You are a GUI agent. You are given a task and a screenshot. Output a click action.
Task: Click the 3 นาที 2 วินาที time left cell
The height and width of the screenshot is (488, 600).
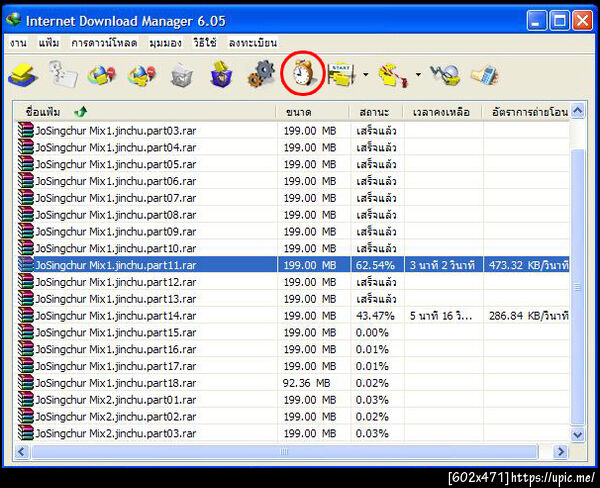tap(442, 265)
